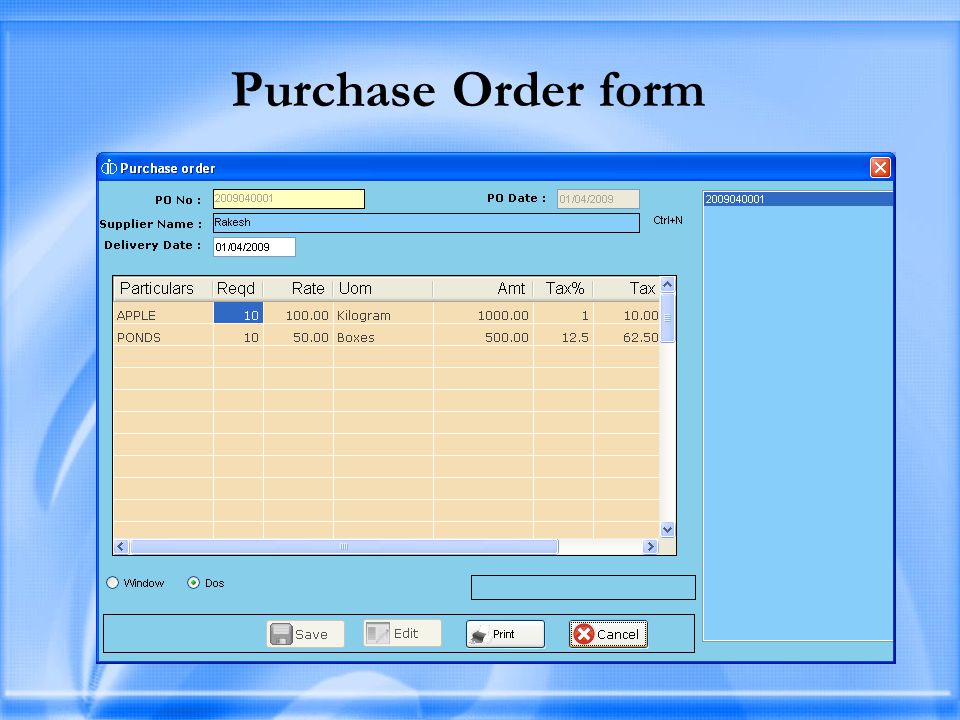
Task: Click the Reqd cell of the PONDS row
Action: point(238,337)
